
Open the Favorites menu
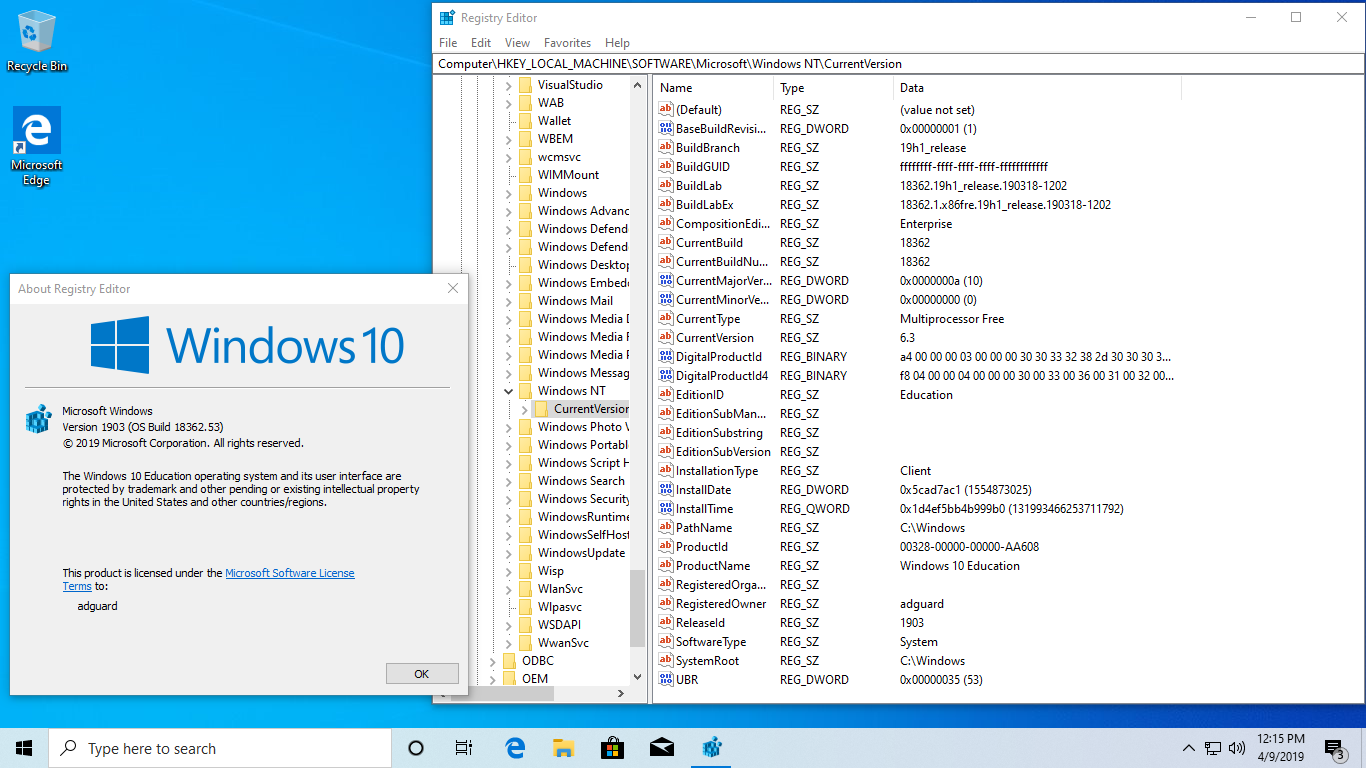(x=567, y=43)
